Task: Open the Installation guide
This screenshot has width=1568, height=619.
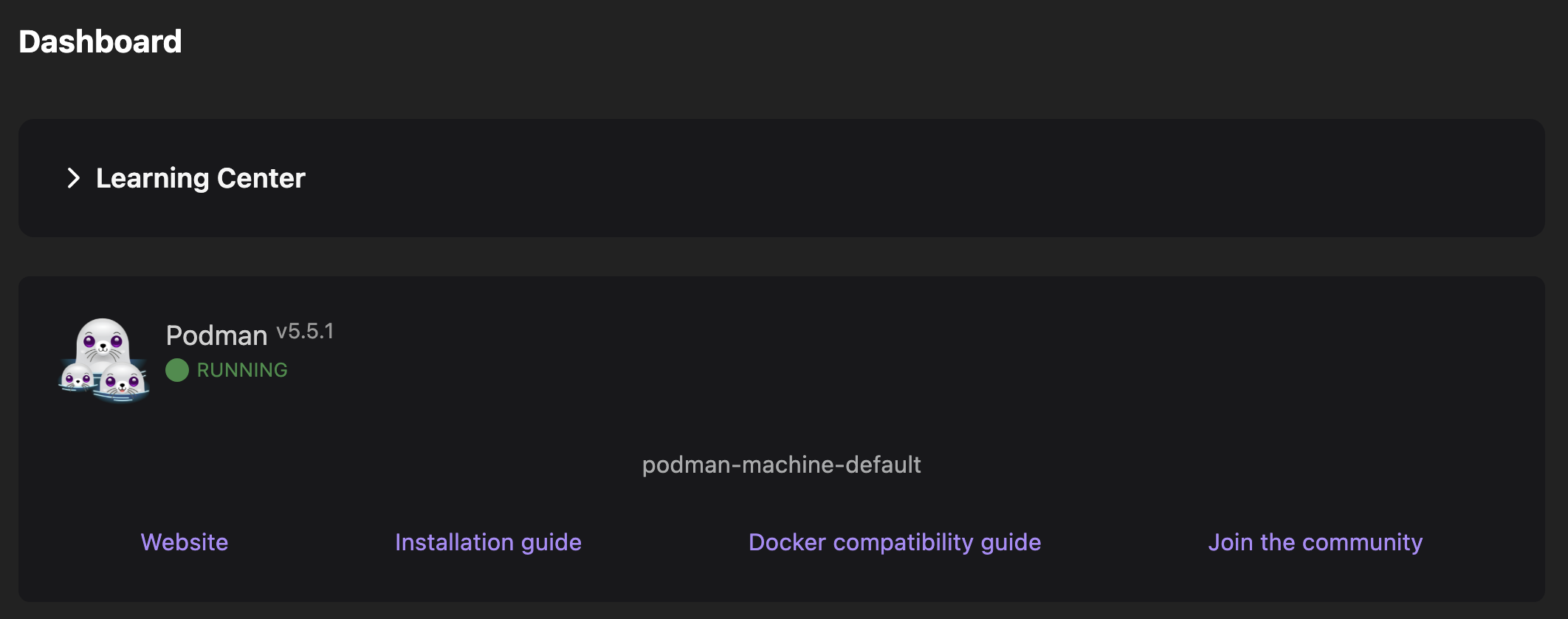Action: [x=488, y=541]
